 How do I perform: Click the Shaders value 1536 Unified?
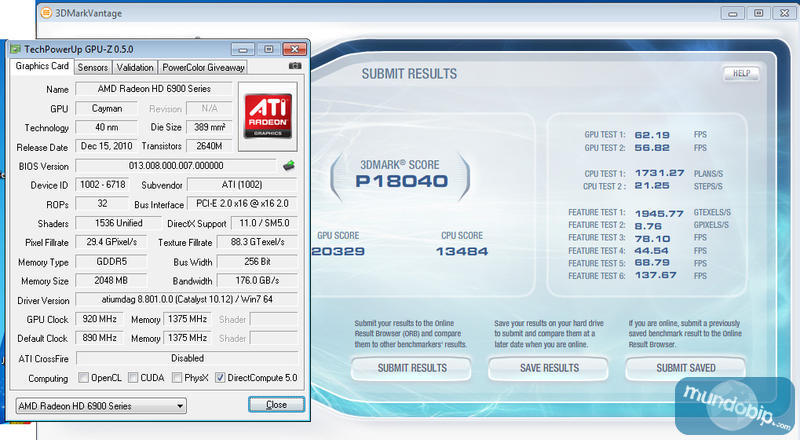118,223
